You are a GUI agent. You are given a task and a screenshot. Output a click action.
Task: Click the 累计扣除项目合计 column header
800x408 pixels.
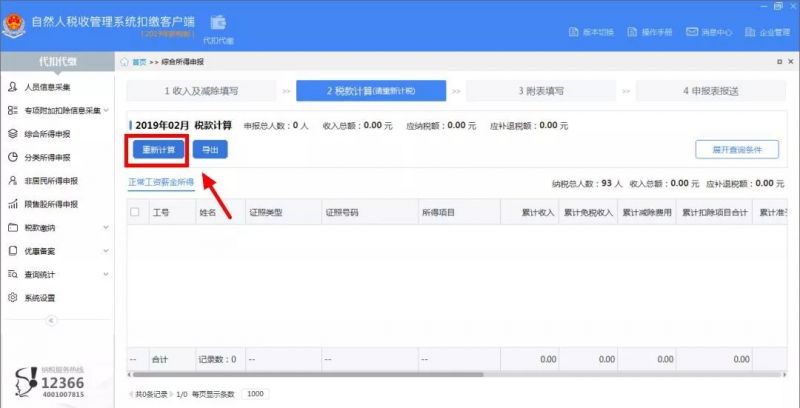[x=714, y=212]
